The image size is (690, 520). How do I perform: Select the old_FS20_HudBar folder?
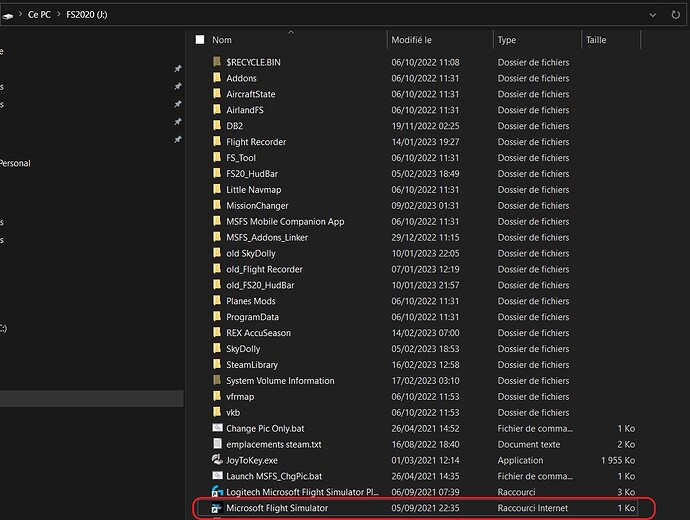260,285
